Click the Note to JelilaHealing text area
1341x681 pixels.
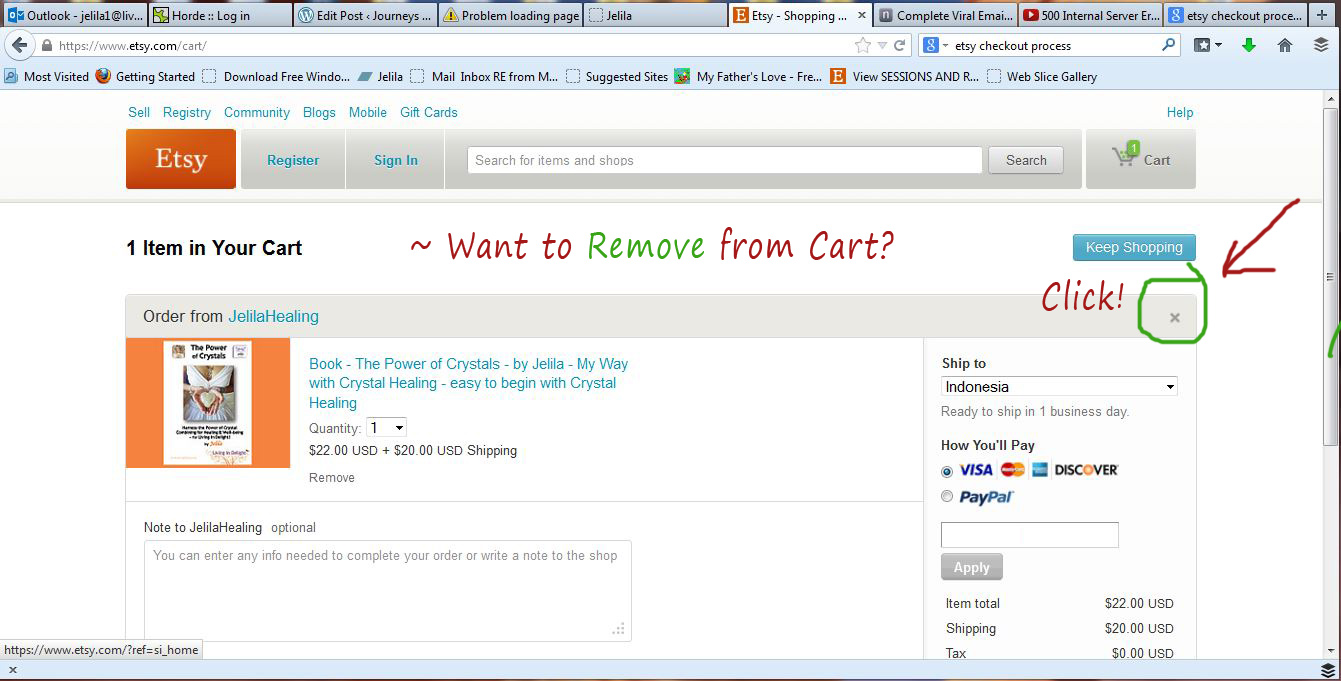387,590
